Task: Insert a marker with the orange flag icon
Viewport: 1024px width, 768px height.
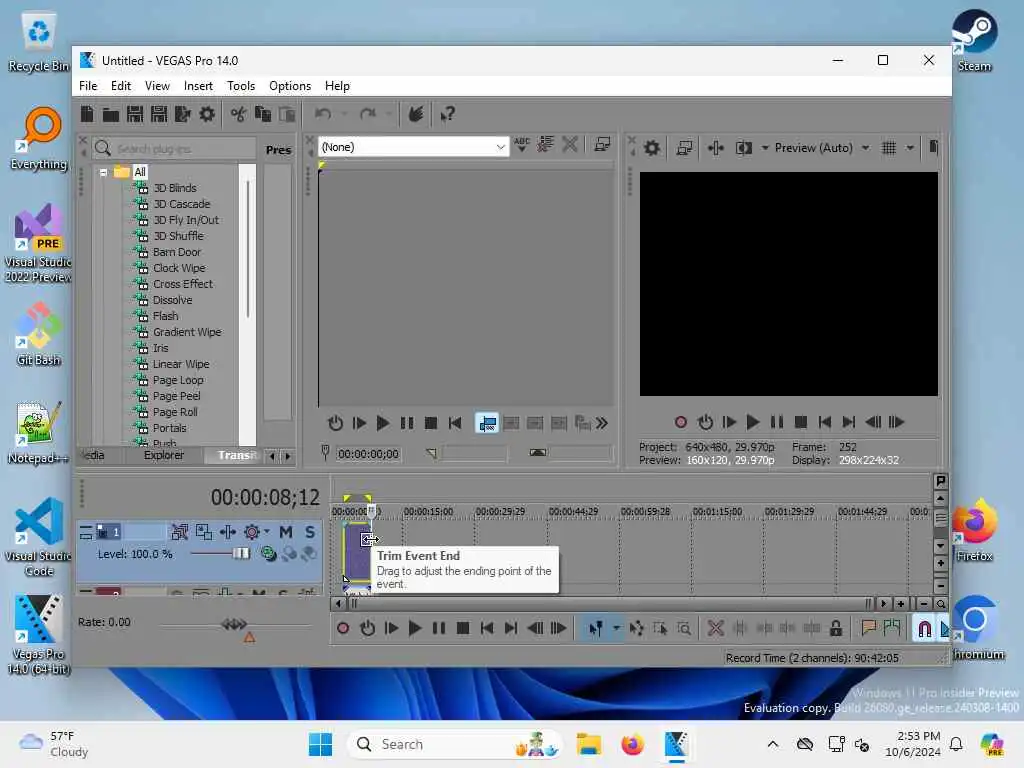Action: (869, 628)
